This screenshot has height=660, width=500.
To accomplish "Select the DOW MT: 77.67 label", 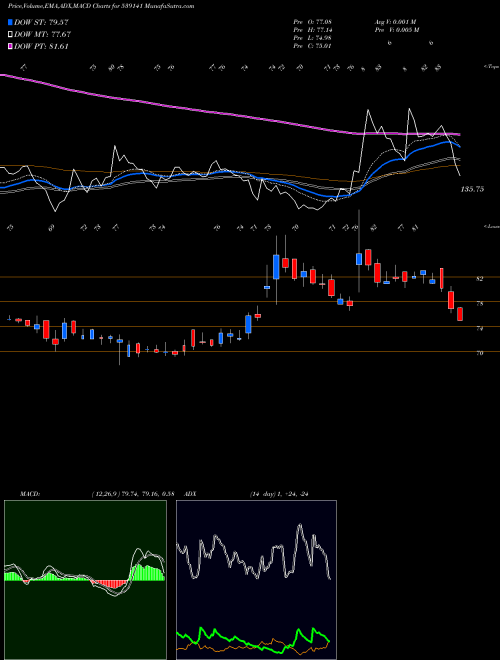I will [42, 35].
